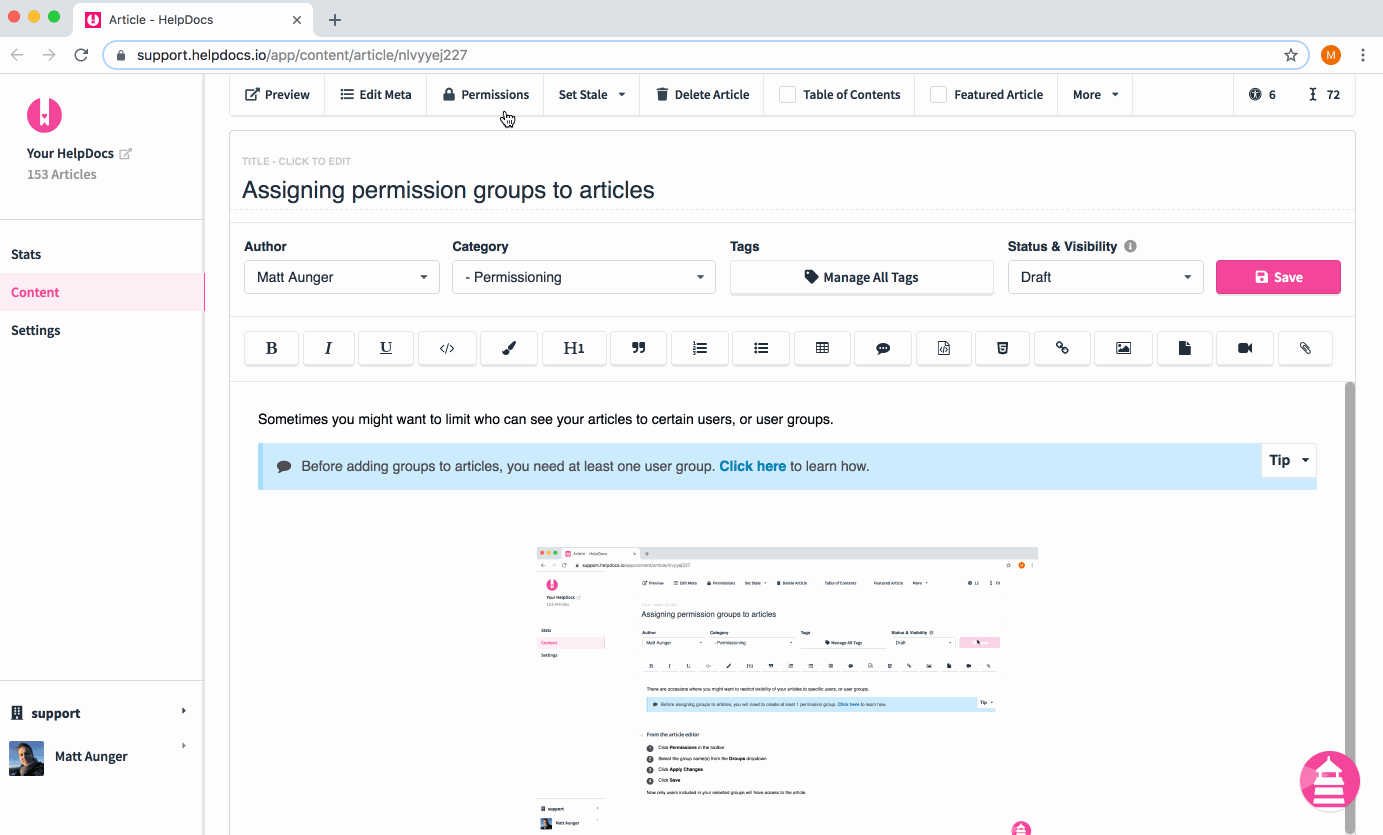
Task: Expand the Matt Aunger user menu
Action: click(x=100, y=757)
